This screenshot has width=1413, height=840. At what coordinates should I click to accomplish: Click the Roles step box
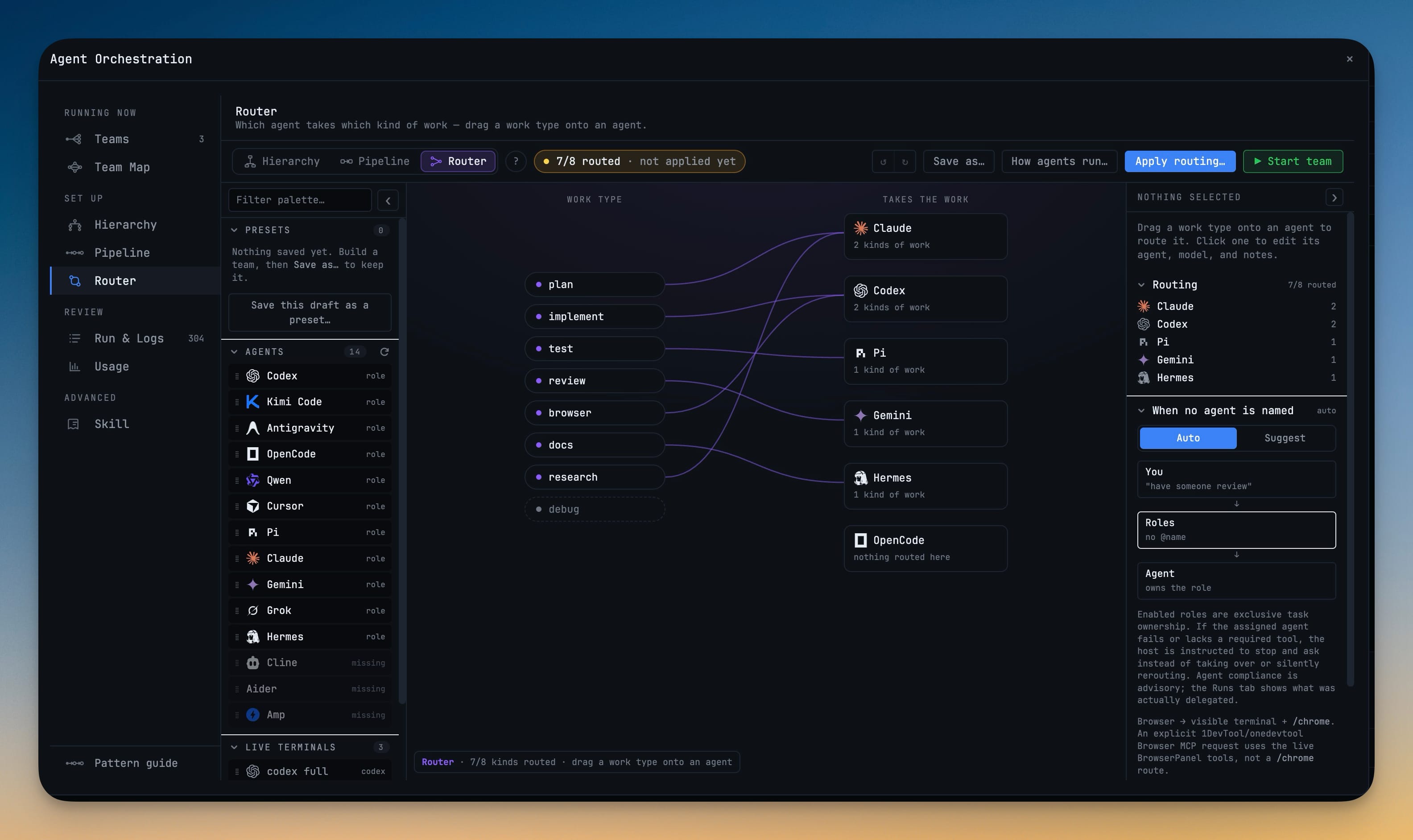pos(1236,530)
